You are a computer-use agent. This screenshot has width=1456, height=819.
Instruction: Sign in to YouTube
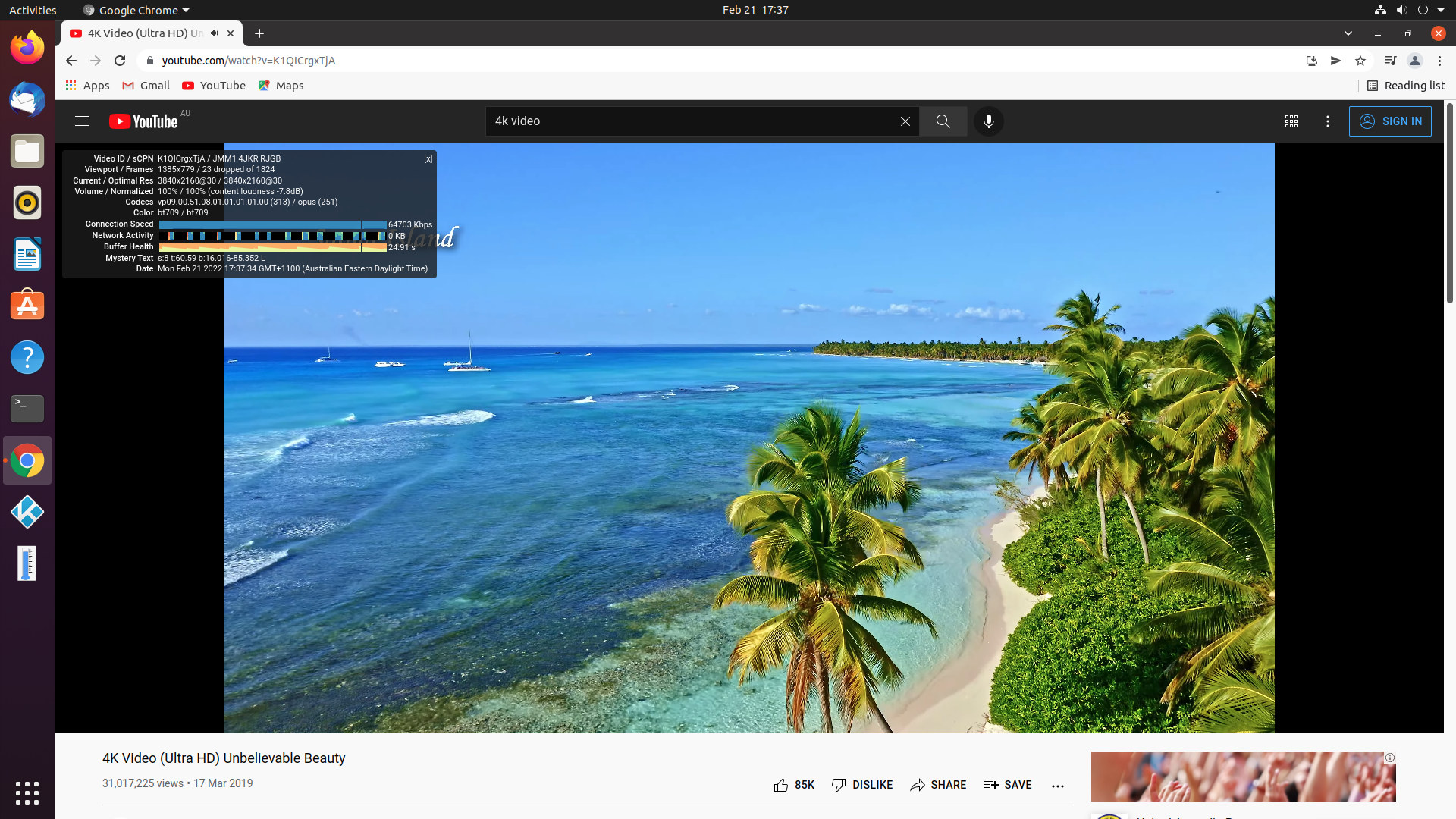pos(1390,121)
